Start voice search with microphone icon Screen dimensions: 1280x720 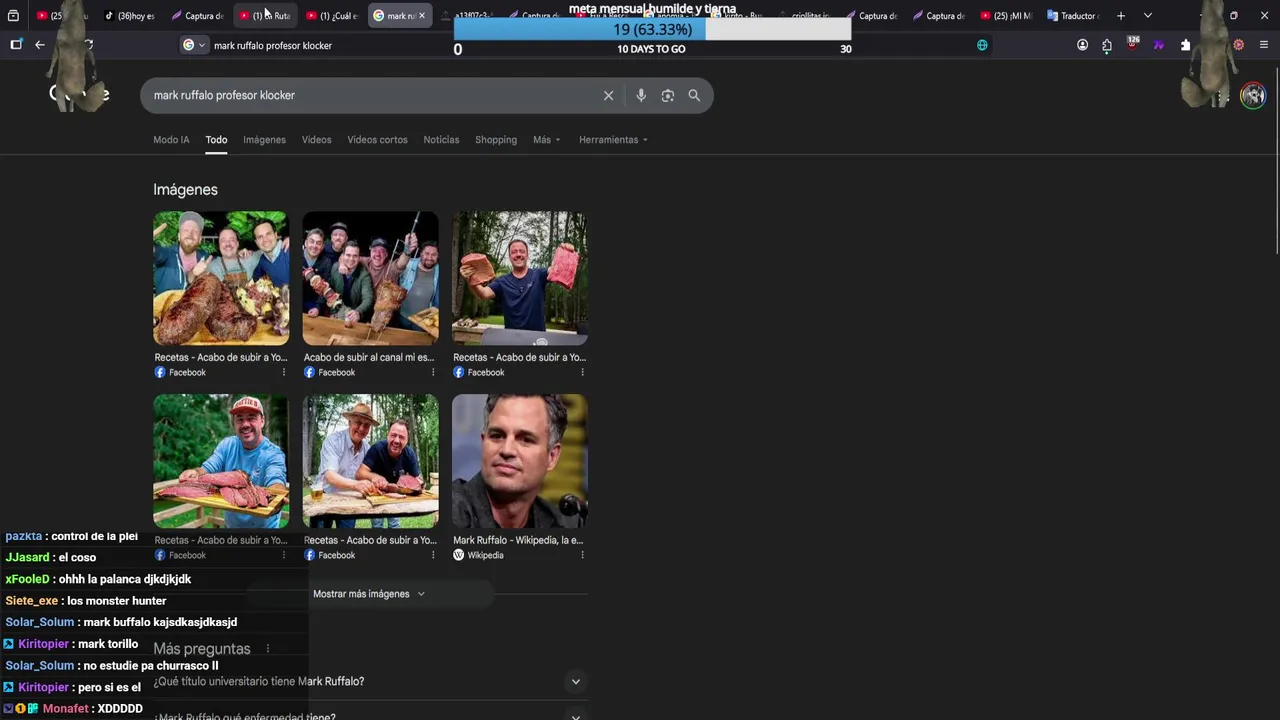coord(641,95)
